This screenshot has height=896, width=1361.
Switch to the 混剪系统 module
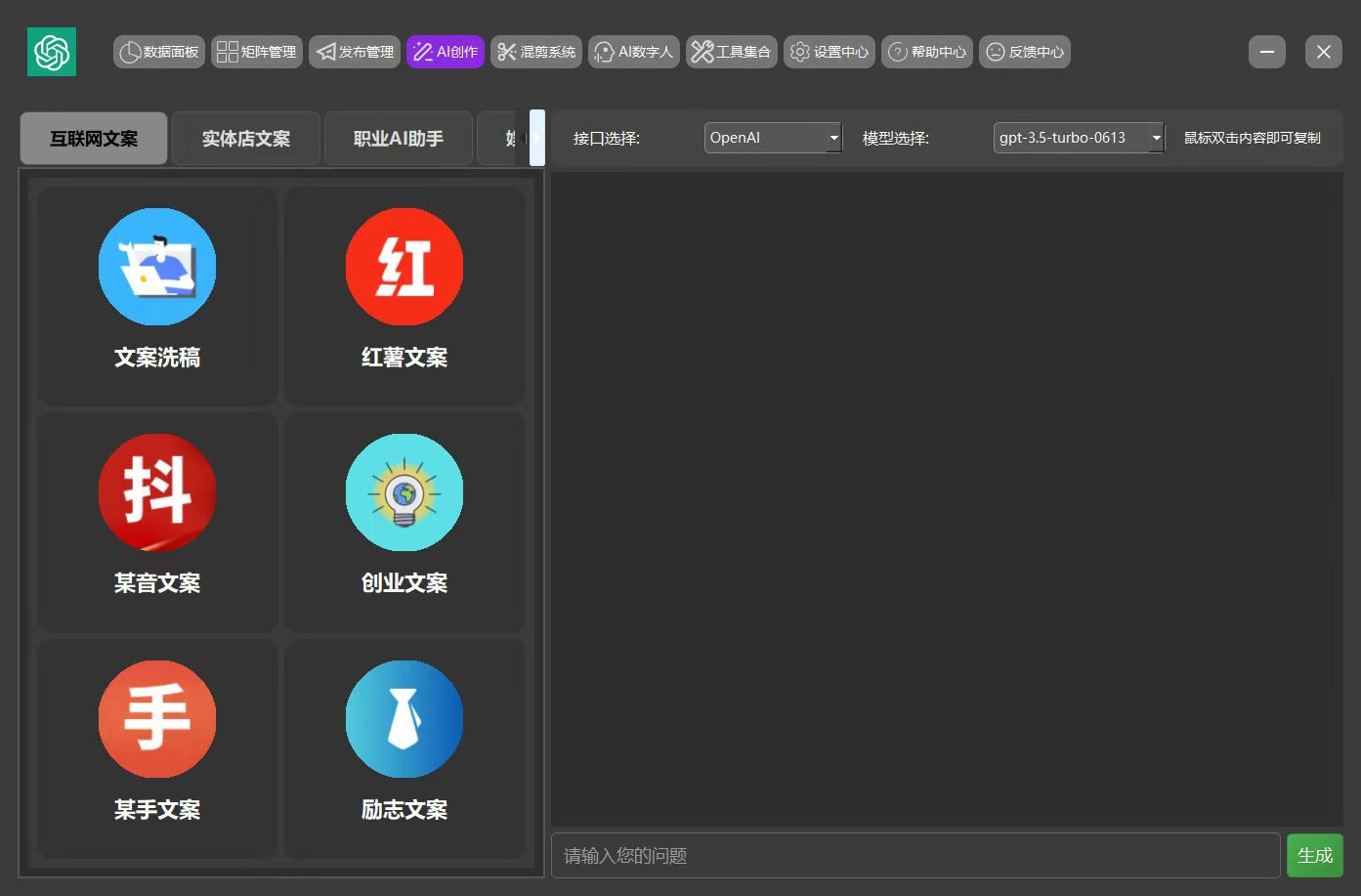pyautogui.click(x=536, y=51)
